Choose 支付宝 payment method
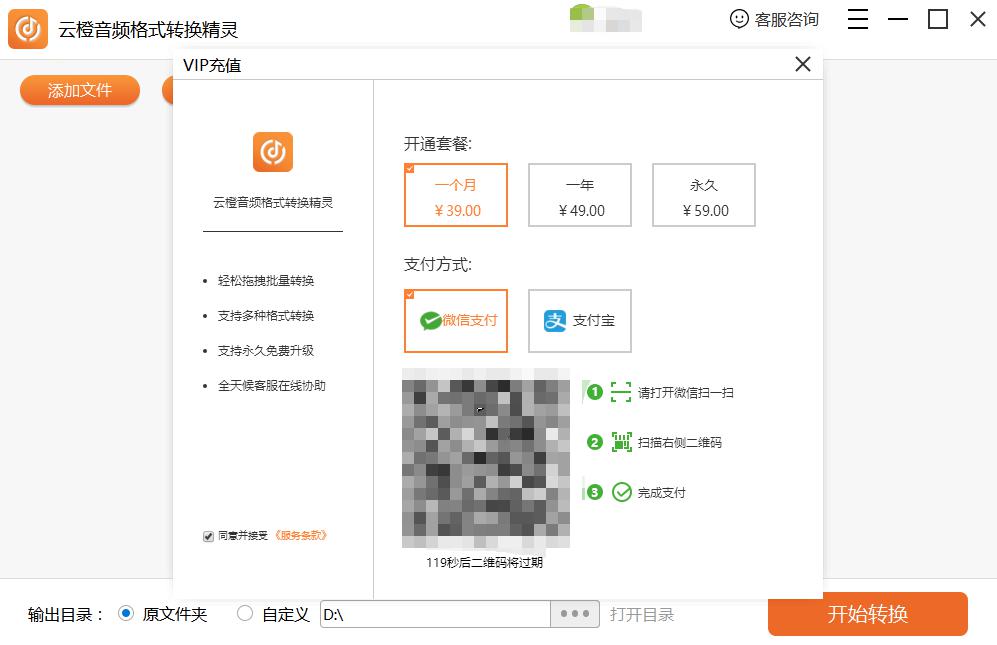The height and width of the screenshot is (645, 997). click(580, 321)
